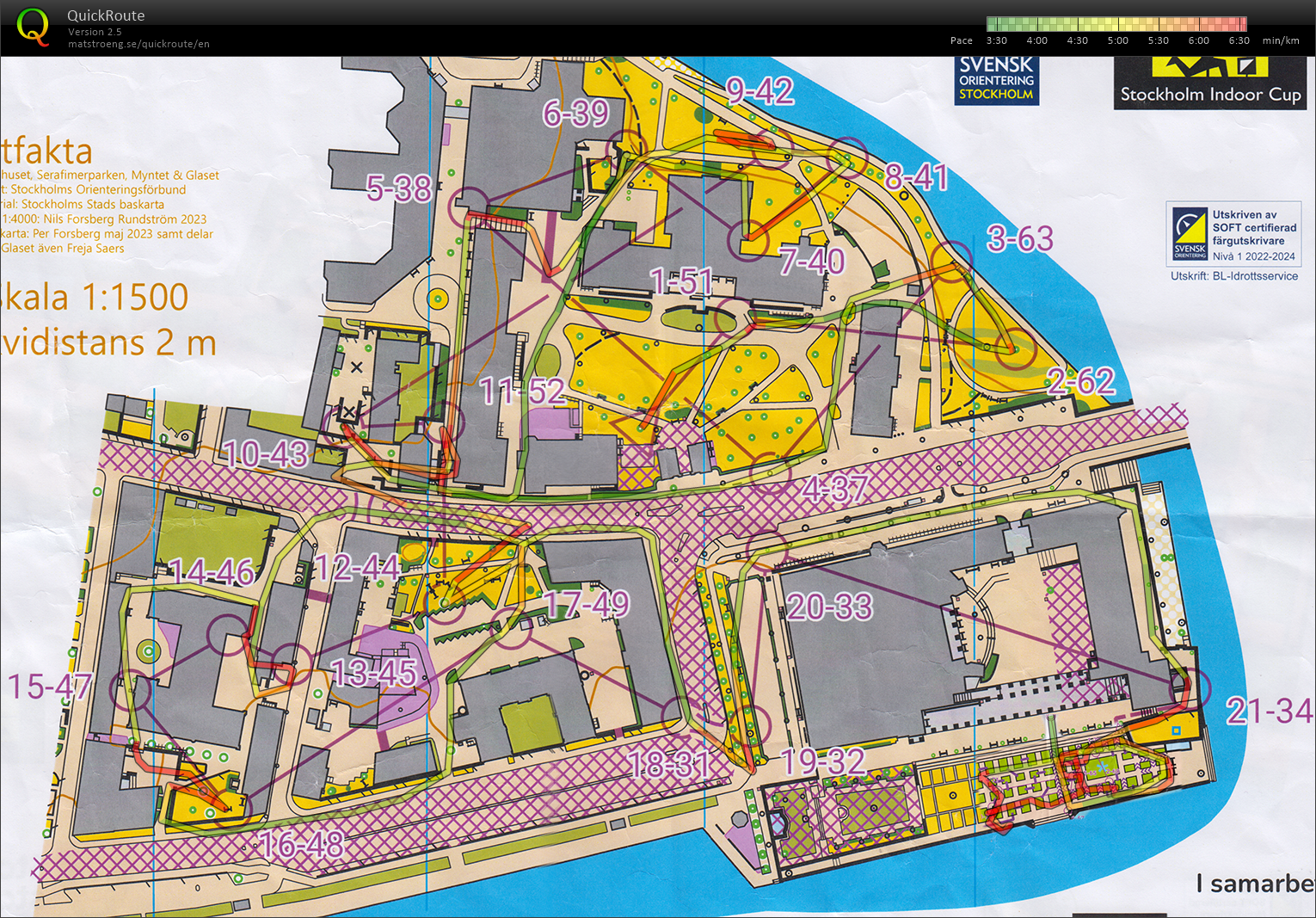Select control label 13-45 on map
1316x918 pixels.
373,673
